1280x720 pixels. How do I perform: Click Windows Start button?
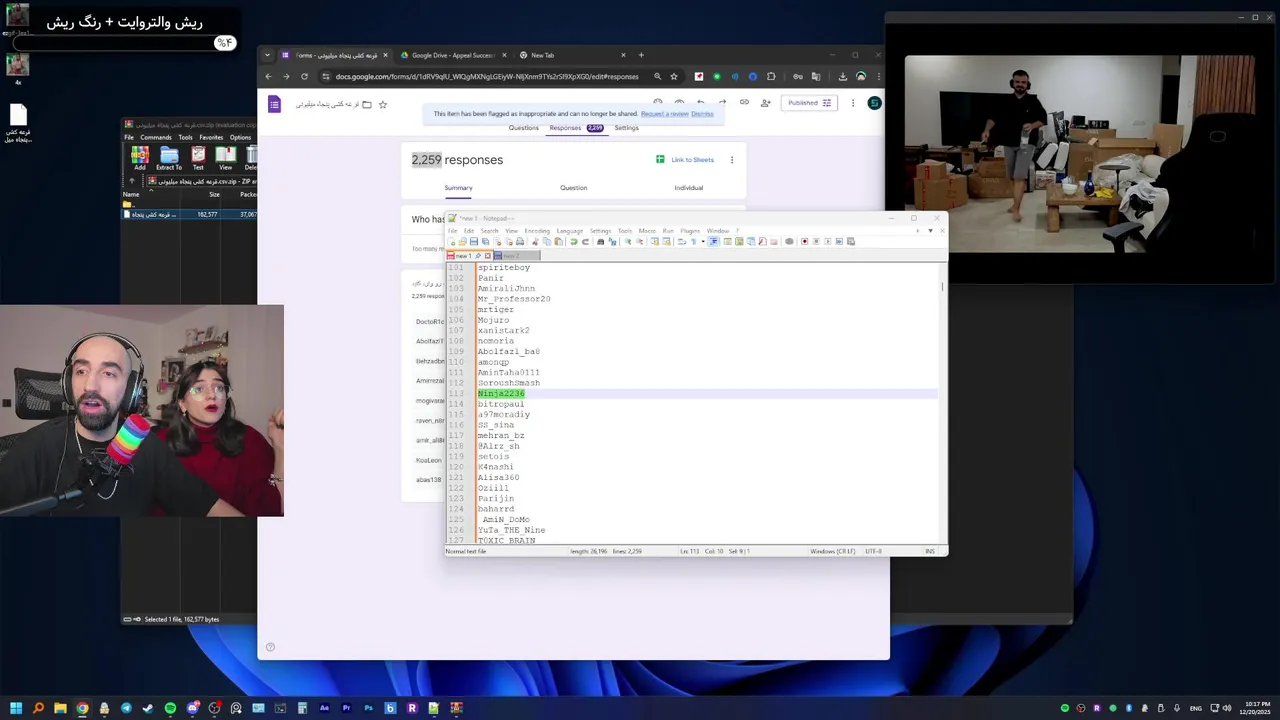click(x=16, y=708)
